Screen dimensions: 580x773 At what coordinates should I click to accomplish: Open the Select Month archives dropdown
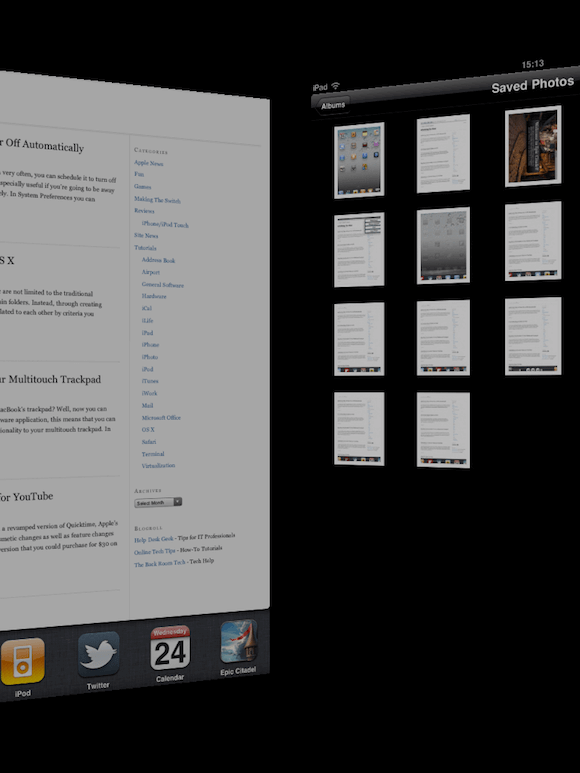click(x=158, y=502)
